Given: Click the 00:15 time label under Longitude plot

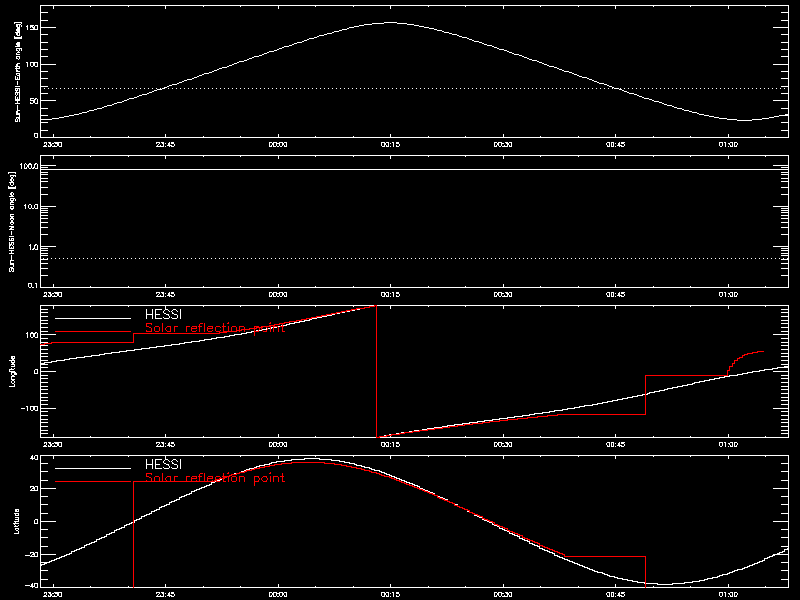Looking at the screenshot, I should click(390, 444).
